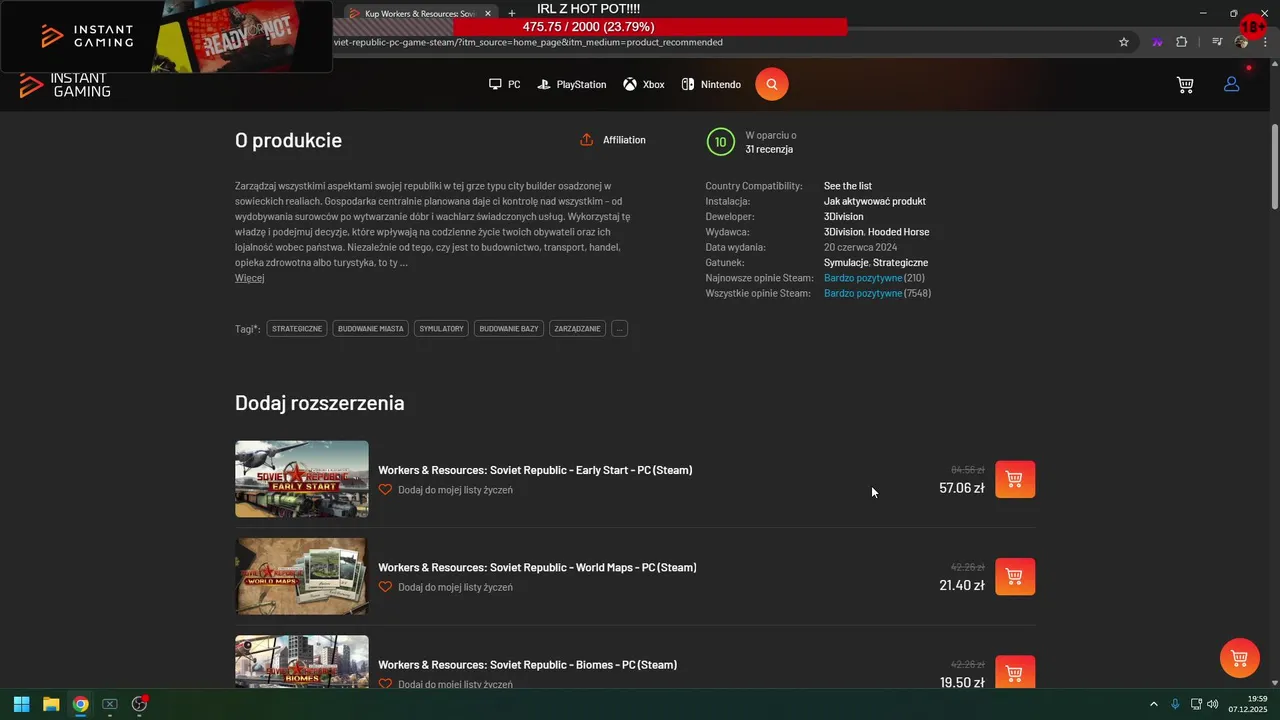Open Jak aktywować produkt link
1280x720 pixels.
[x=875, y=201]
